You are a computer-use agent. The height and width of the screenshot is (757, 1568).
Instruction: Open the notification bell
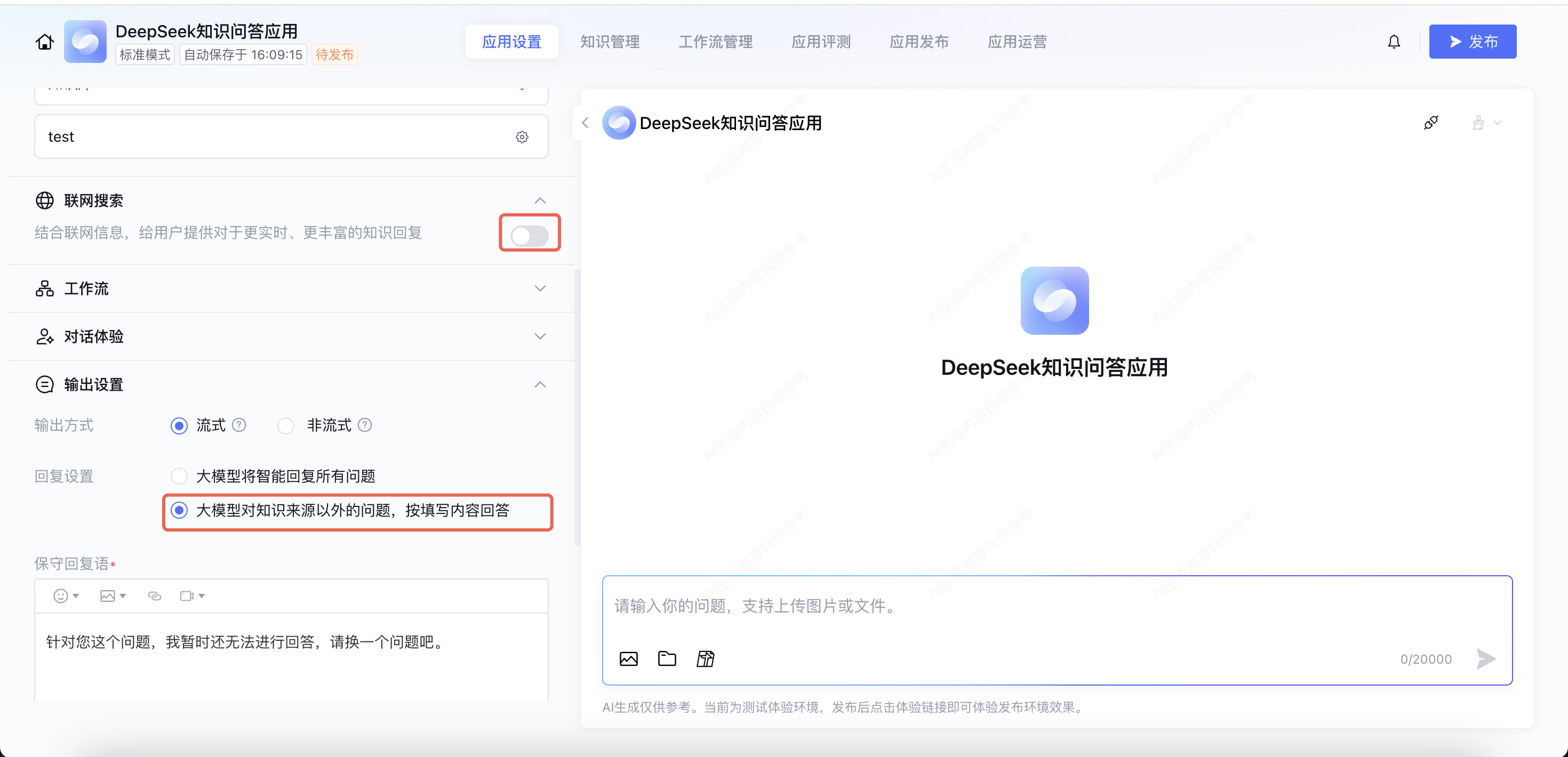click(1394, 42)
